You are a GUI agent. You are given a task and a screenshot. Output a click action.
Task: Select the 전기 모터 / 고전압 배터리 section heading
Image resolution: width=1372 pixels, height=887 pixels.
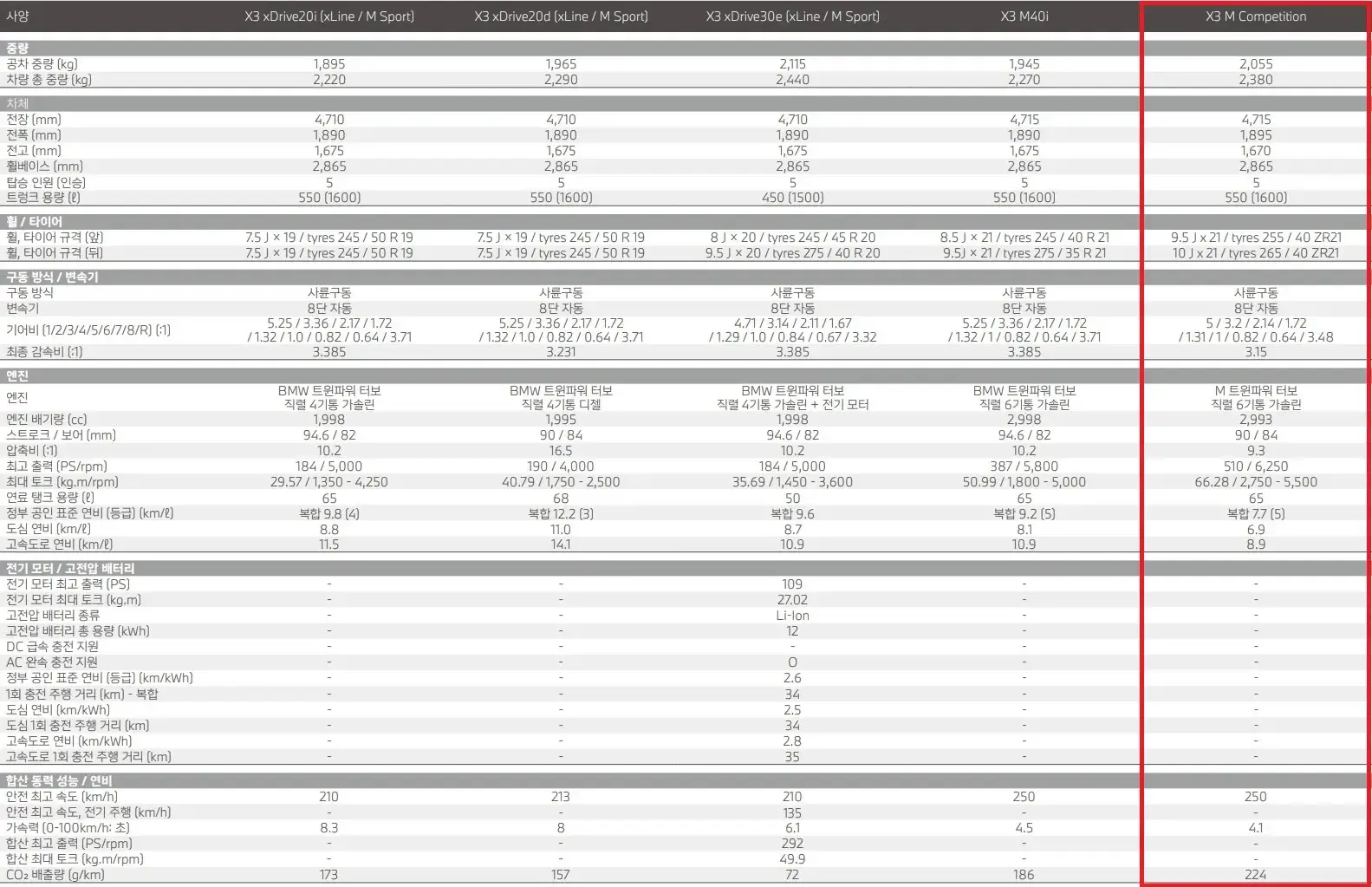point(70,569)
